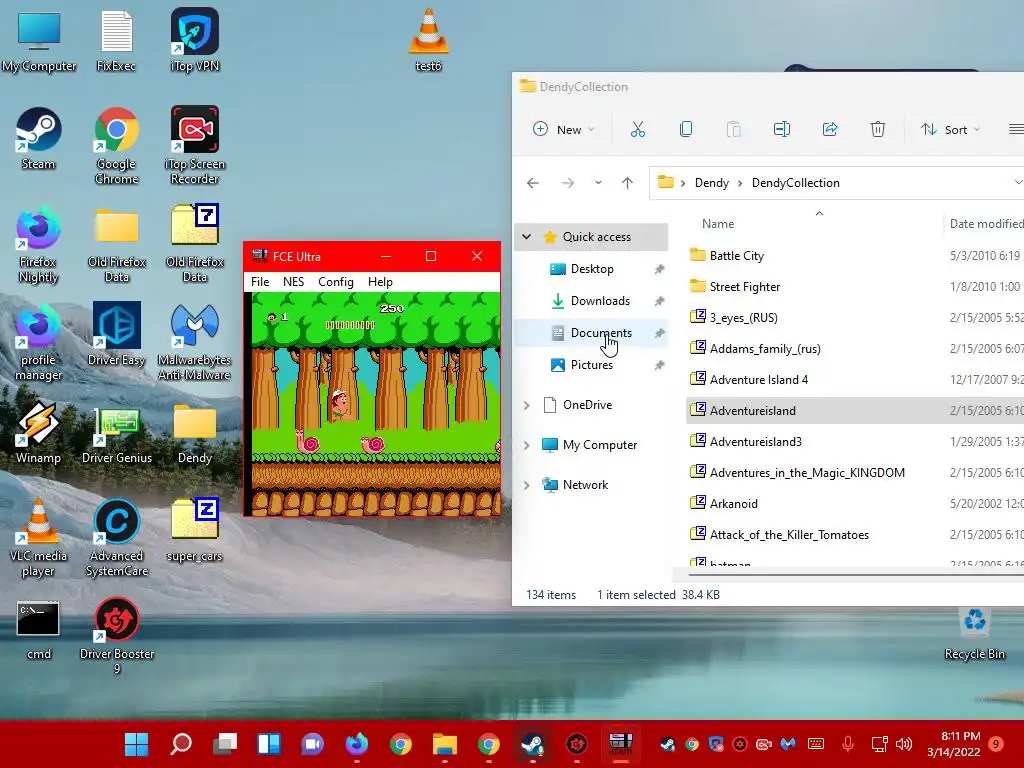Launch Malwarebytes Anti-Malware desktop shortcut
Screen dimensions: 1024x768
[x=195, y=341]
